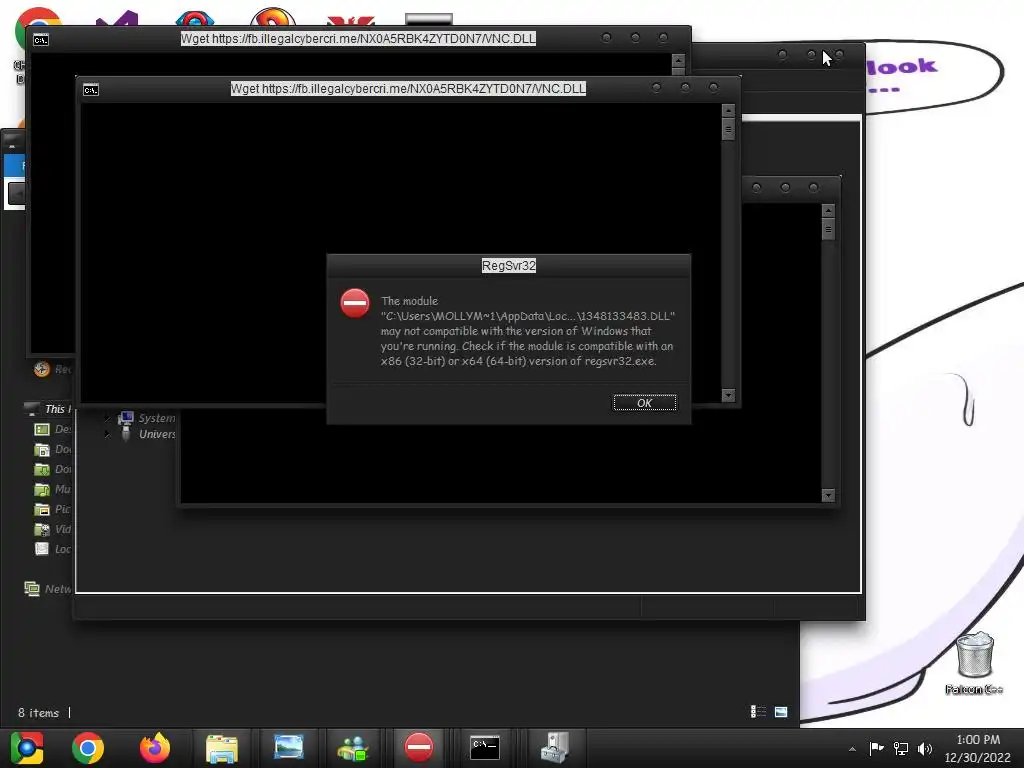Open Downloads folder icon with green arrow
The width and height of the screenshot is (1024, 768).
coord(42,469)
